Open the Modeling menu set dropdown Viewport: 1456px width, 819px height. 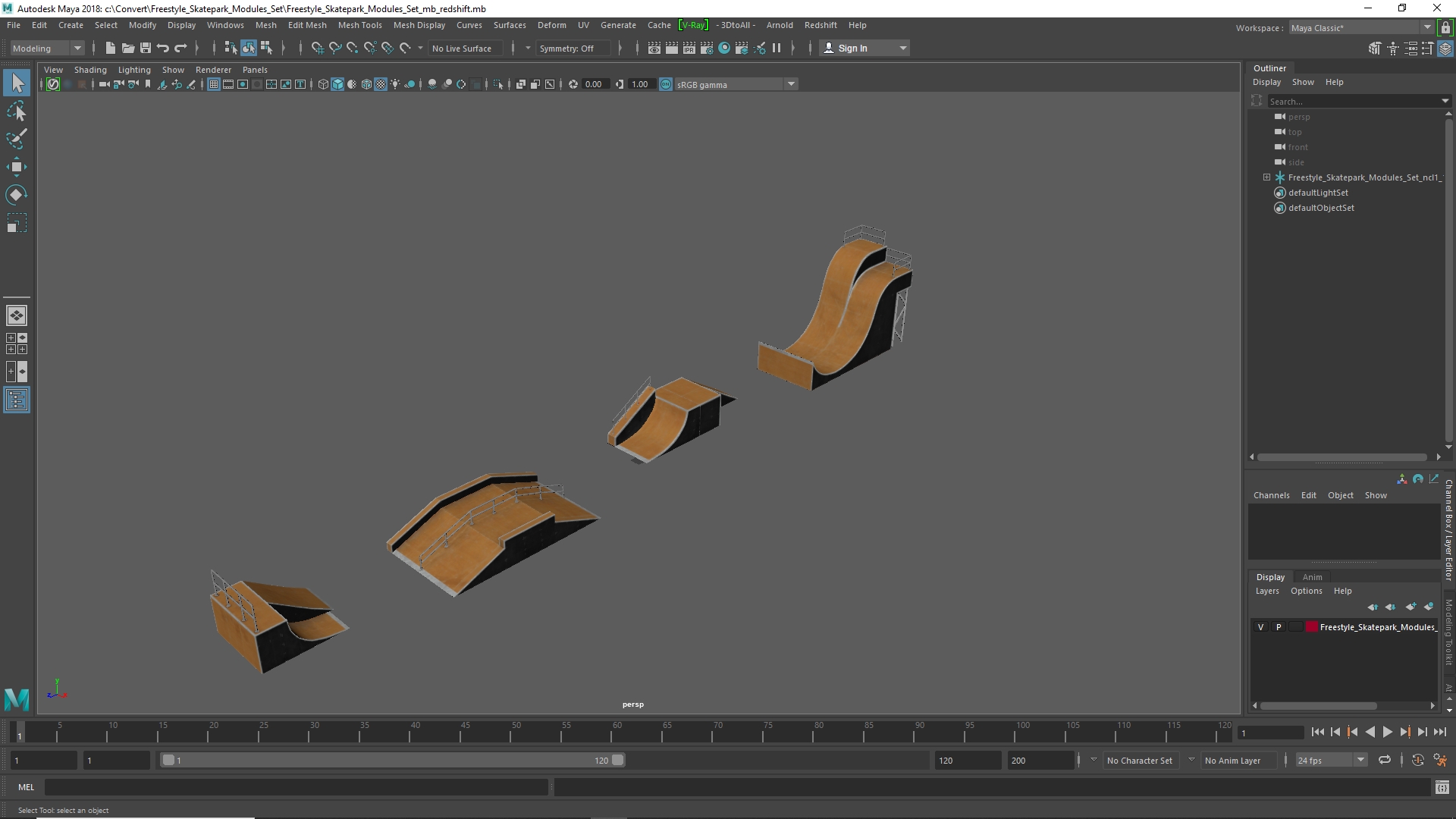46,48
